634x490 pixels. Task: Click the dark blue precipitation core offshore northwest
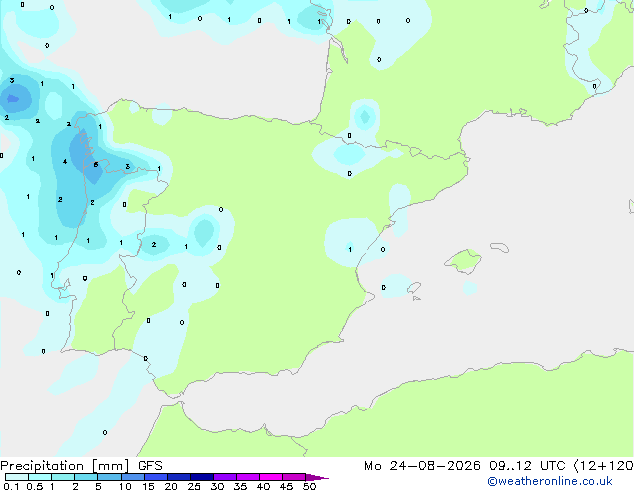coord(13,98)
